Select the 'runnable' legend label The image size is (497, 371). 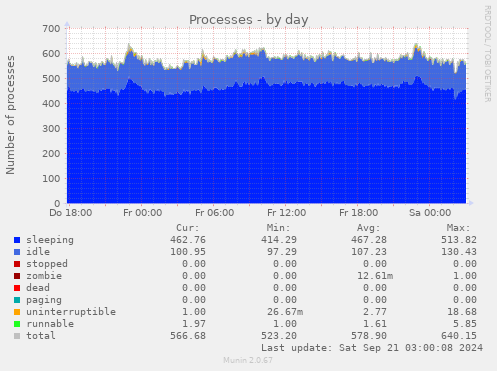pyautogui.click(x=50, y=324)
